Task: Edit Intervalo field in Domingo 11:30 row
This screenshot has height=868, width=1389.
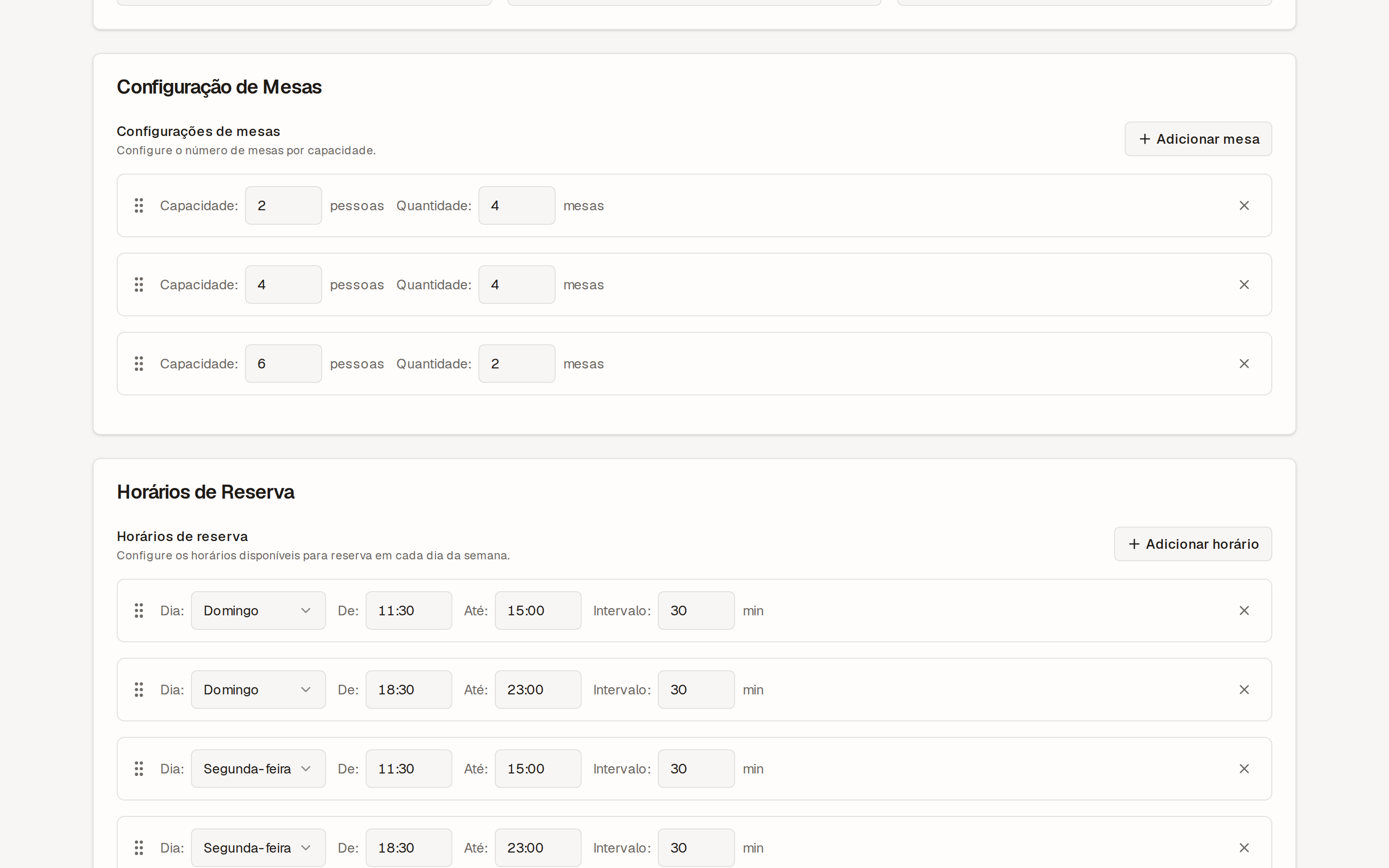Action: click(696, 611)
